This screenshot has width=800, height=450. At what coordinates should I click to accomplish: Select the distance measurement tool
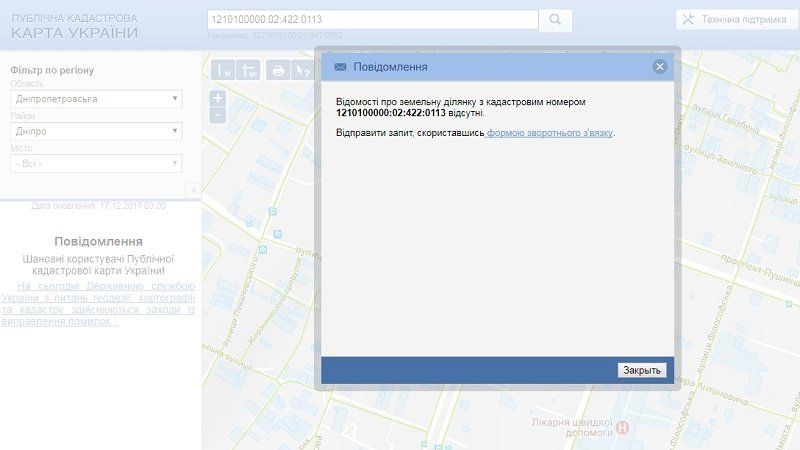[x=223, y=70]
